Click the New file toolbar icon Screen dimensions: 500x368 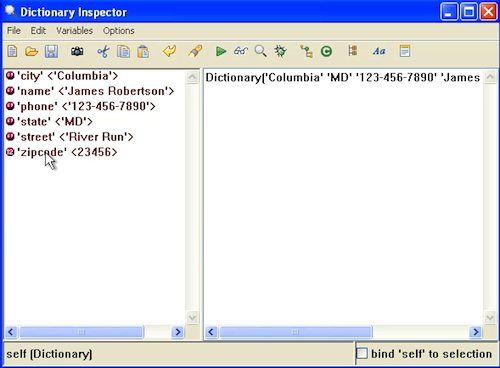(x=12, y=52)
